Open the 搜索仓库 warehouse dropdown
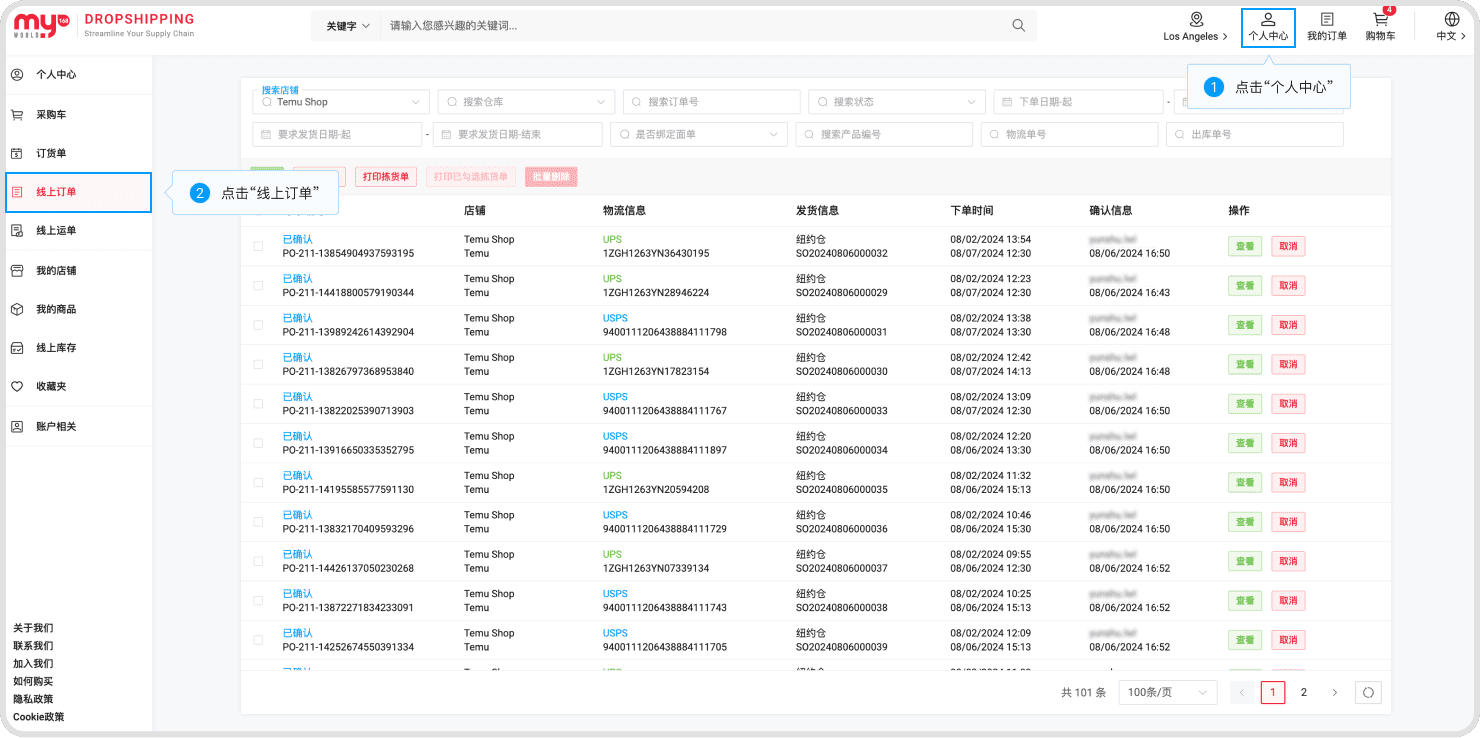This screenshot has height=738, width=1480. (526, 102)
